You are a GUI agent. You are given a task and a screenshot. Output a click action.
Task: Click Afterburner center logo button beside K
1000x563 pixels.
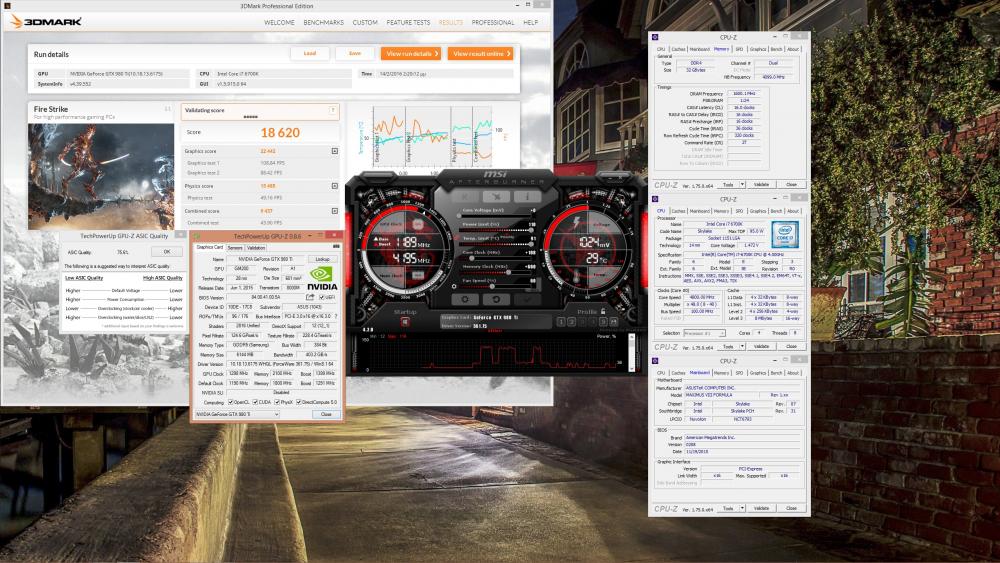pos(496,196)
